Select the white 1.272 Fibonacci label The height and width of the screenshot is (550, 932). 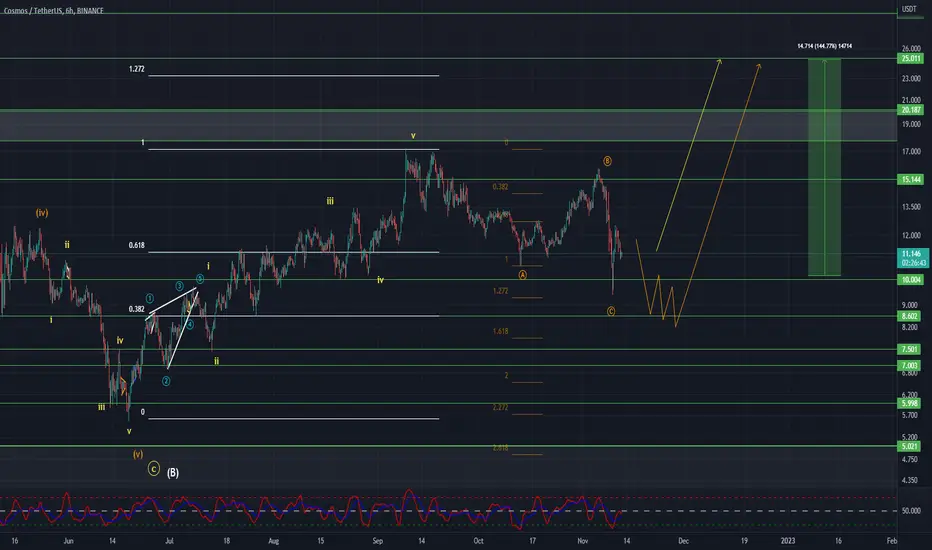(137, 69)
